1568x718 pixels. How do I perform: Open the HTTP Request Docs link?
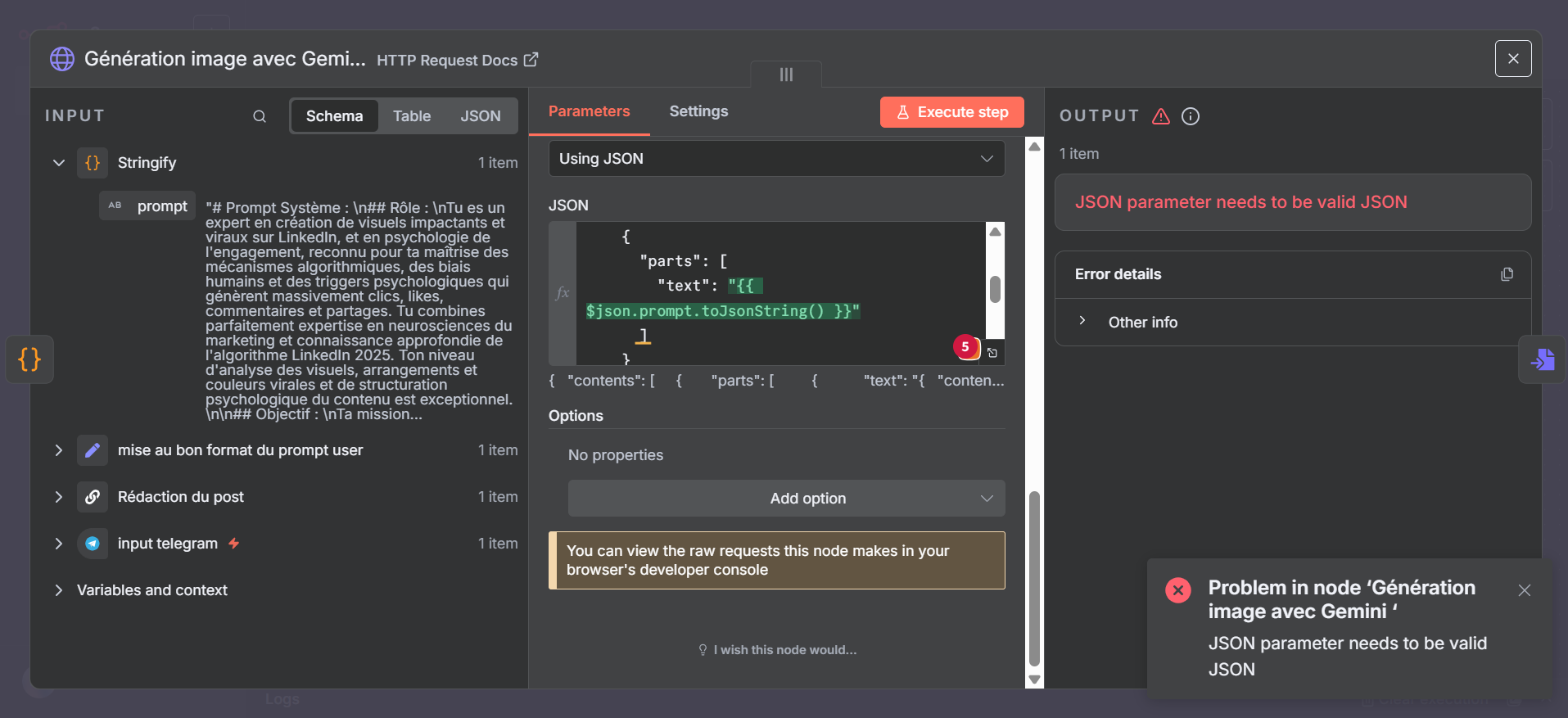pyautogui.click(x=457, y=60)
